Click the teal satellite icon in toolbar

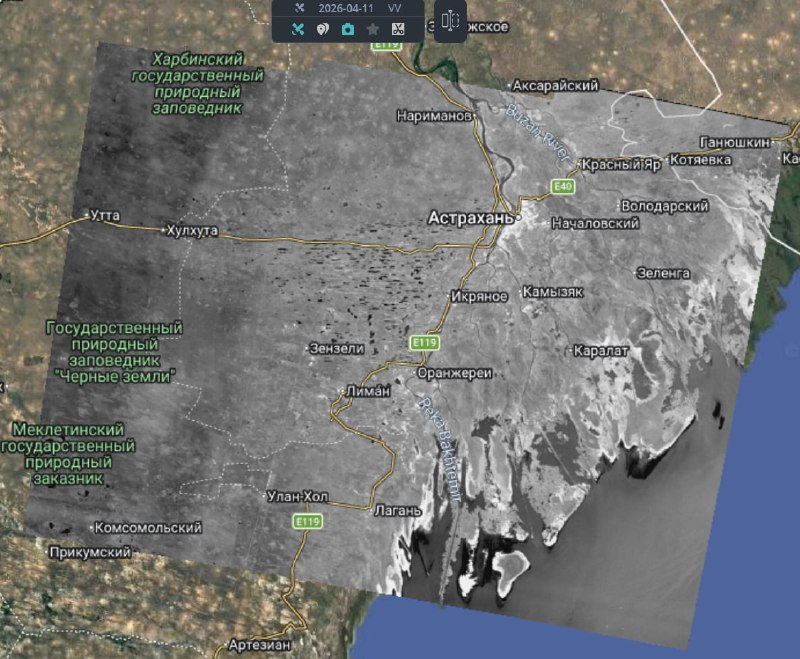[x=298, y=29]
